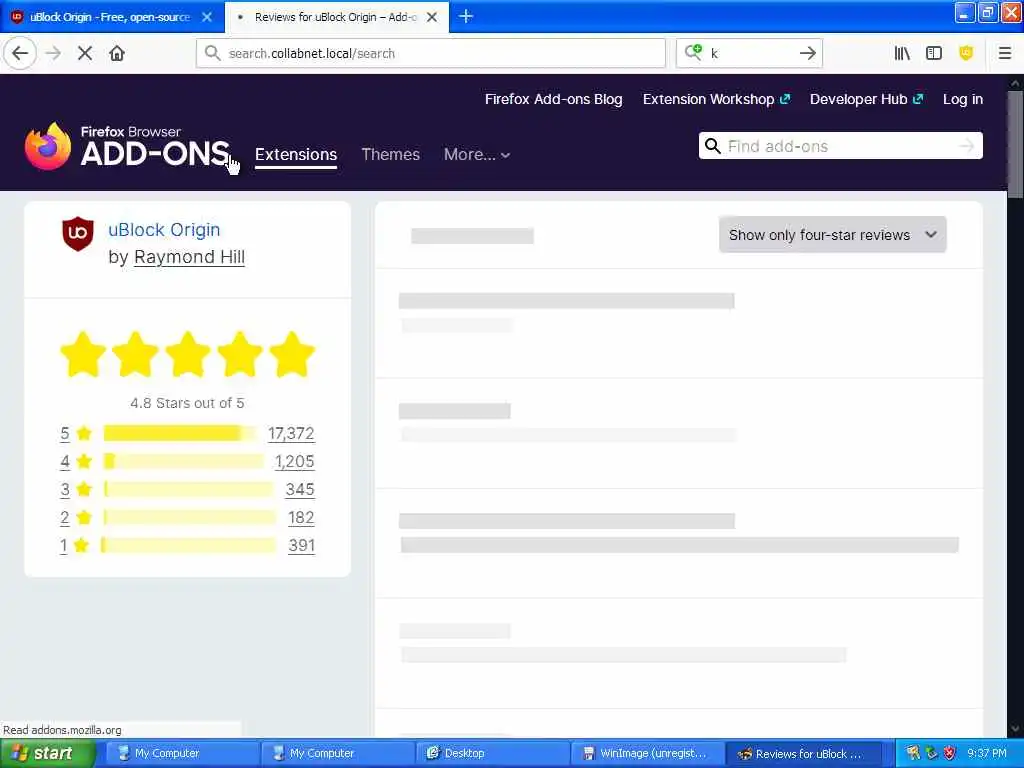Switch to Reviews for uBlock Origin tab
1024x768 pixels.
337,17
